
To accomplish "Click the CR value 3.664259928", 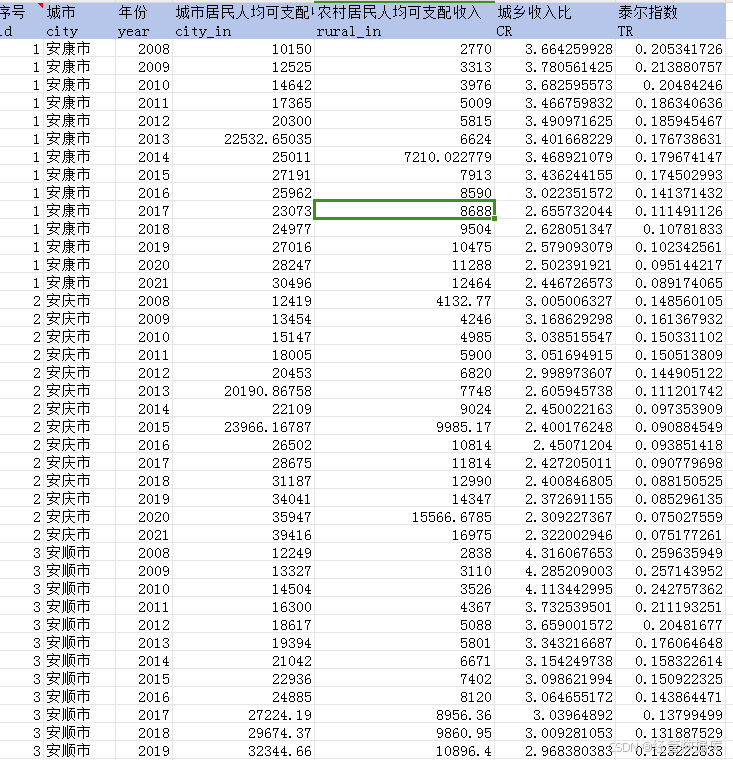I will click(x=569, y=49).
